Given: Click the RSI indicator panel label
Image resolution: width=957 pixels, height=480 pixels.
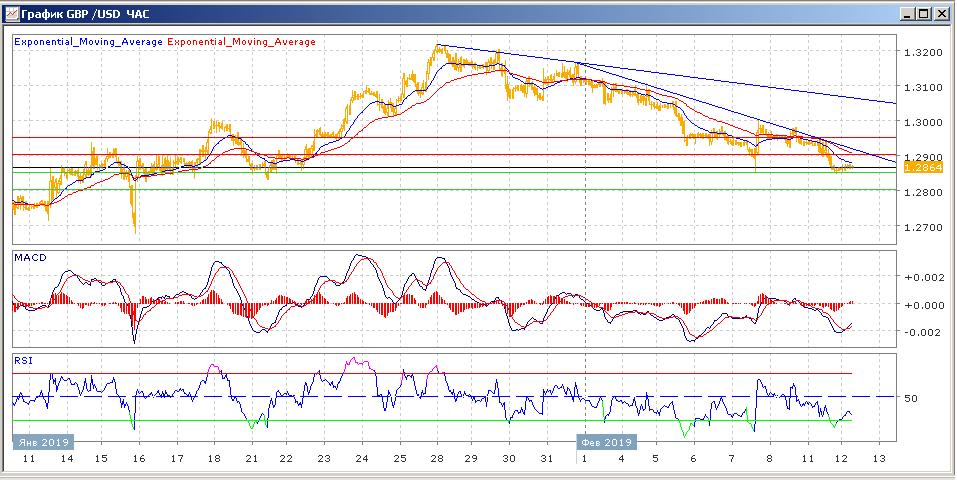Looking at the screenshot, I should pos(22,359).
